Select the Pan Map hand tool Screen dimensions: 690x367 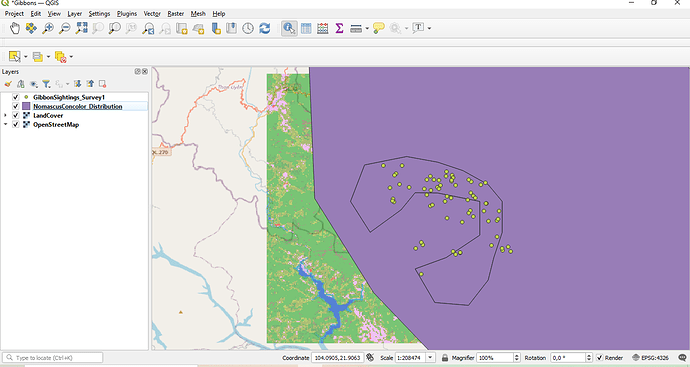click(x=15, y=29)
